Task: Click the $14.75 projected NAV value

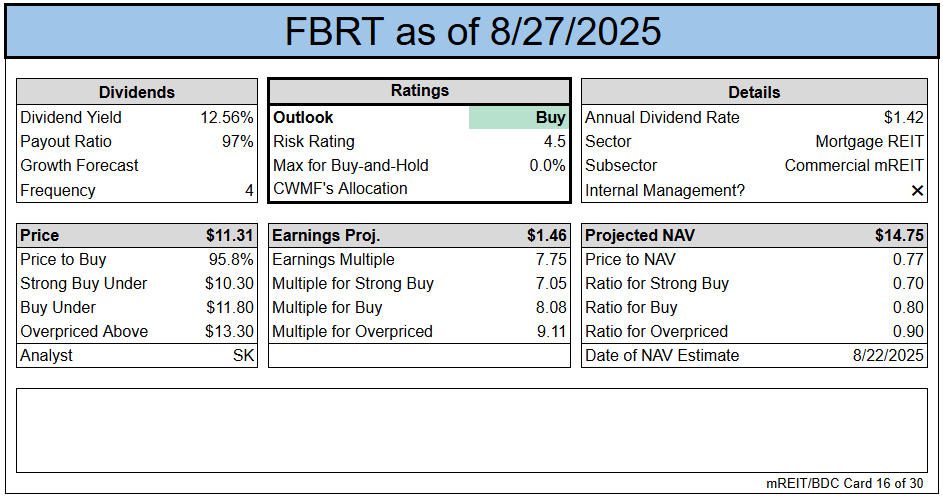Action: point(900,236)
